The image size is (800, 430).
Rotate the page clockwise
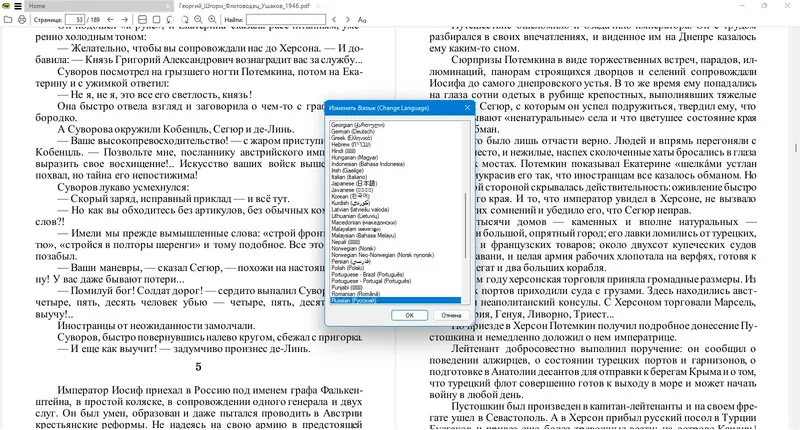(x=184, y=19)
